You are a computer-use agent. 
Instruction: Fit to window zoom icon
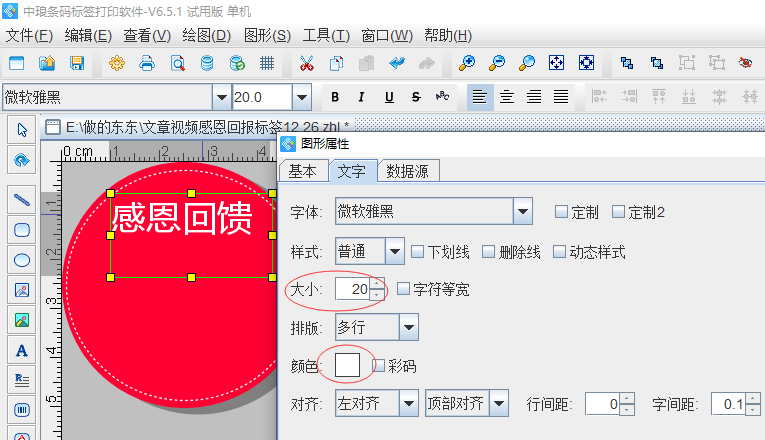557,63
